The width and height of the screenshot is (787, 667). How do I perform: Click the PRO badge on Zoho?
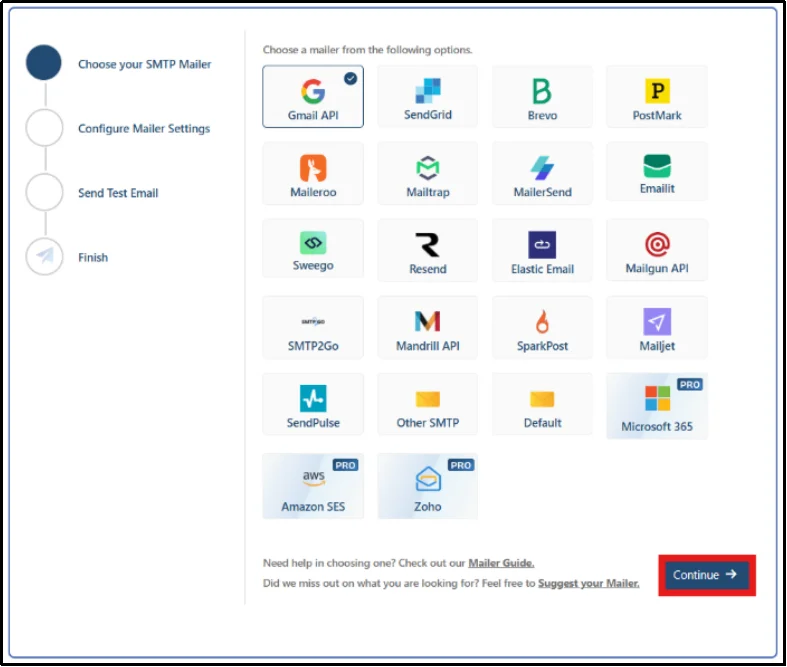pos(461,465)
